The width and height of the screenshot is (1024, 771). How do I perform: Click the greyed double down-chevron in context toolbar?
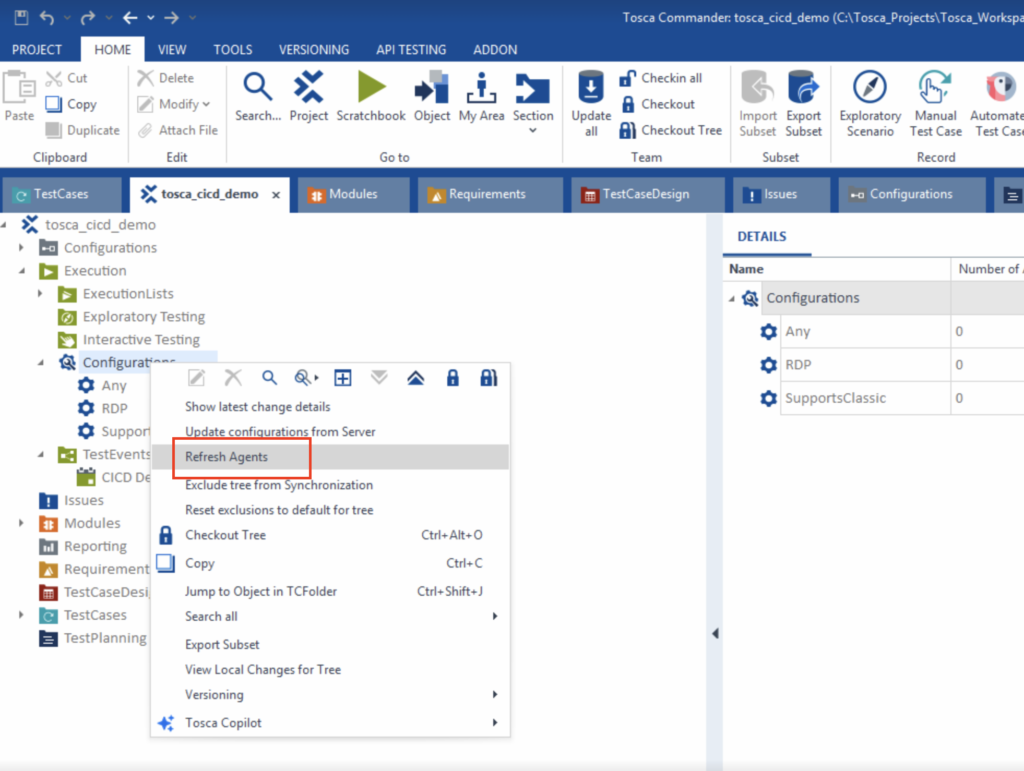[379, 377]
